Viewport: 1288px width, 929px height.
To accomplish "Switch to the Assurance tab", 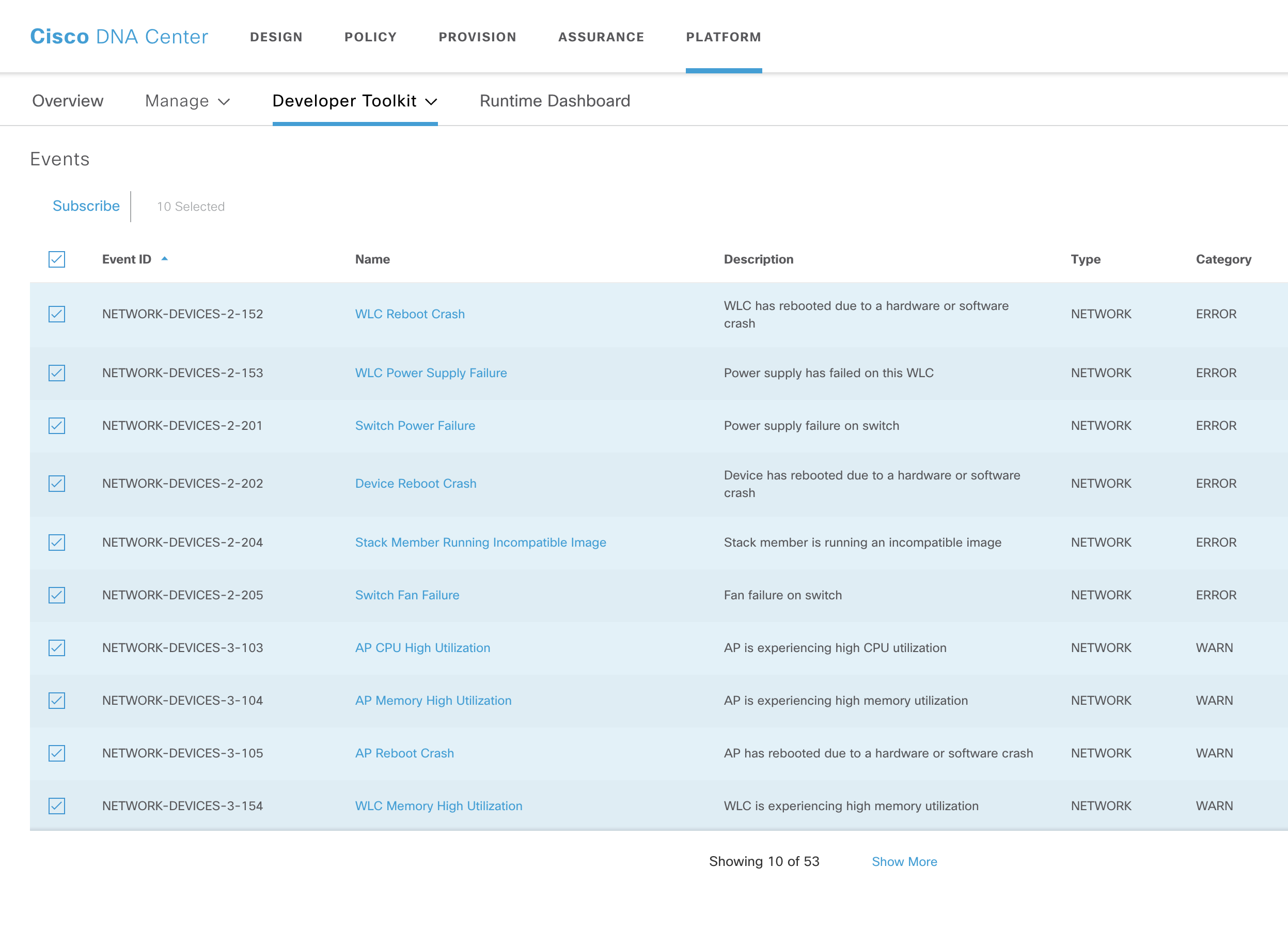I will point(601,37).
